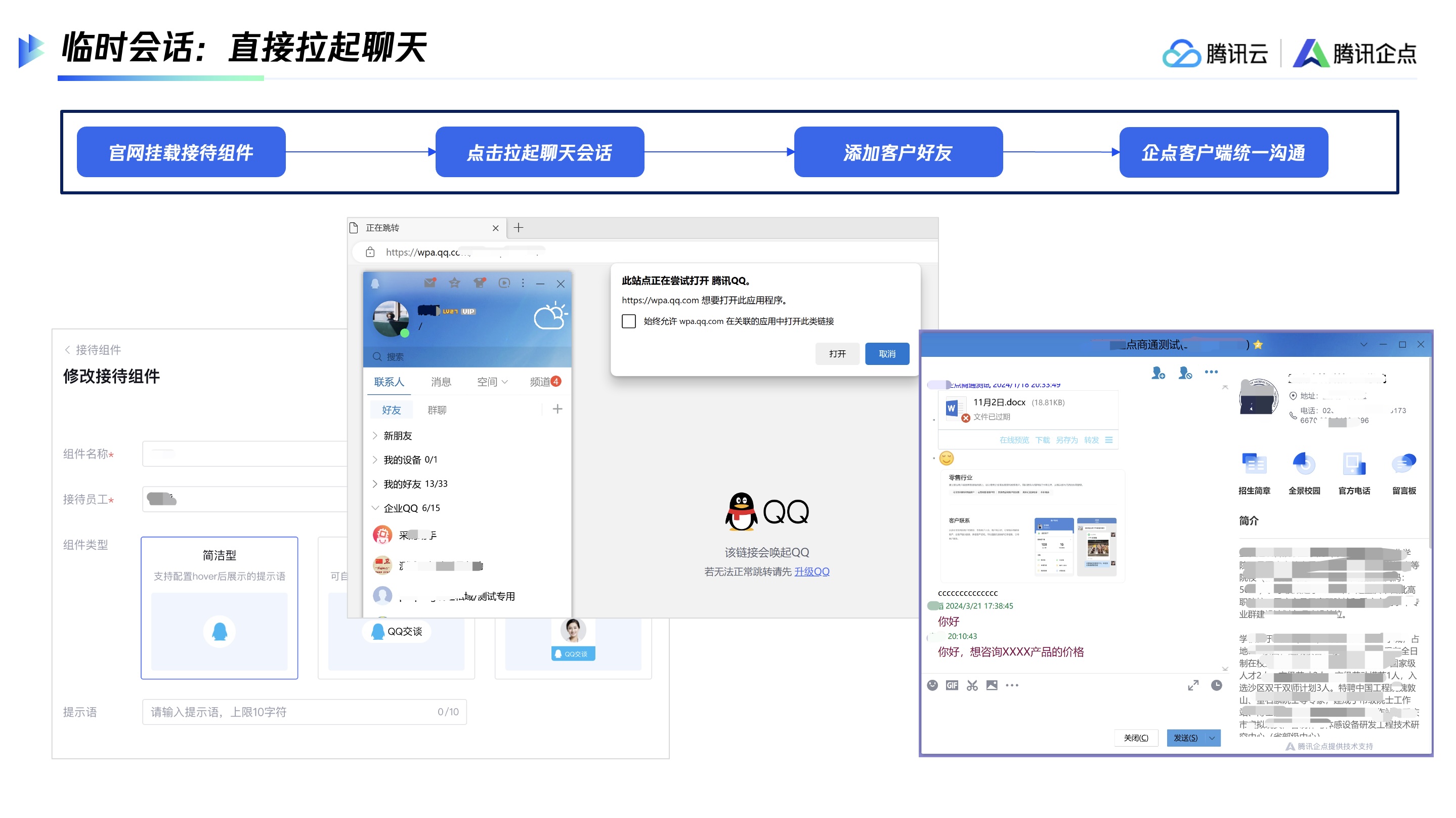Click the QQ mail envelope icon
This screenshot has height=818, width=1456.
coord(430,283)
